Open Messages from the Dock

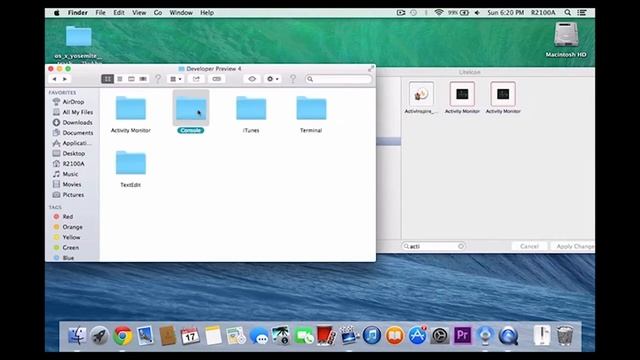coord(259,336)
